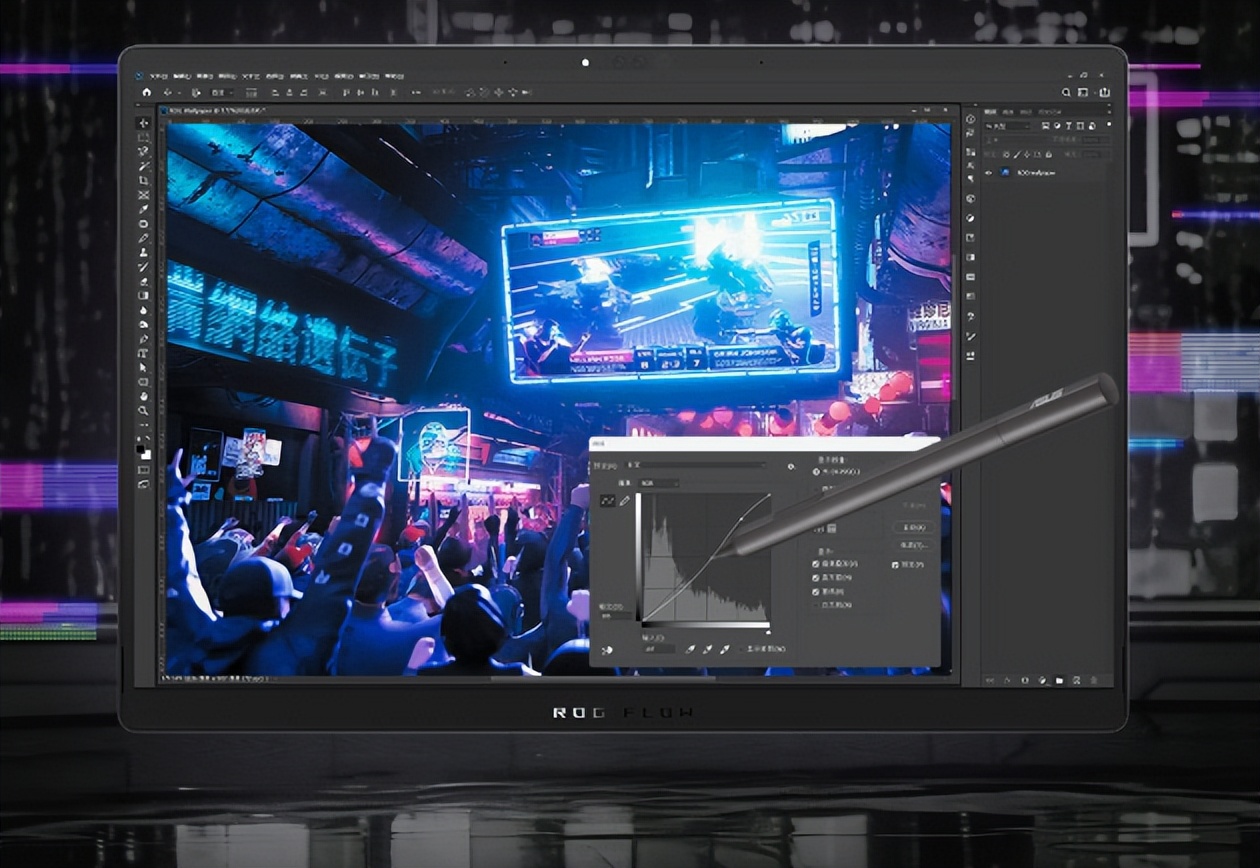
Task: Click the Home icon in options bar
Action: (146, 92)
